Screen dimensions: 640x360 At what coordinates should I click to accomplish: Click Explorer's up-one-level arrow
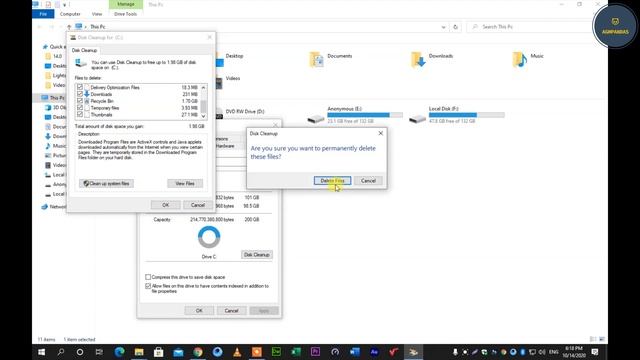click(69, 27)
